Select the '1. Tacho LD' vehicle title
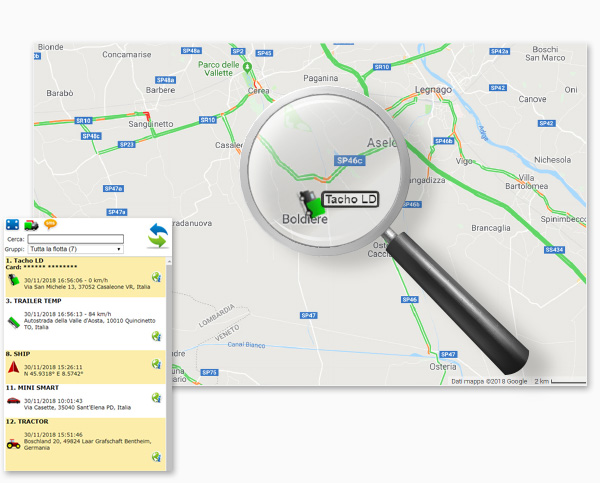 pyautogui.click(x=24, y=261)
